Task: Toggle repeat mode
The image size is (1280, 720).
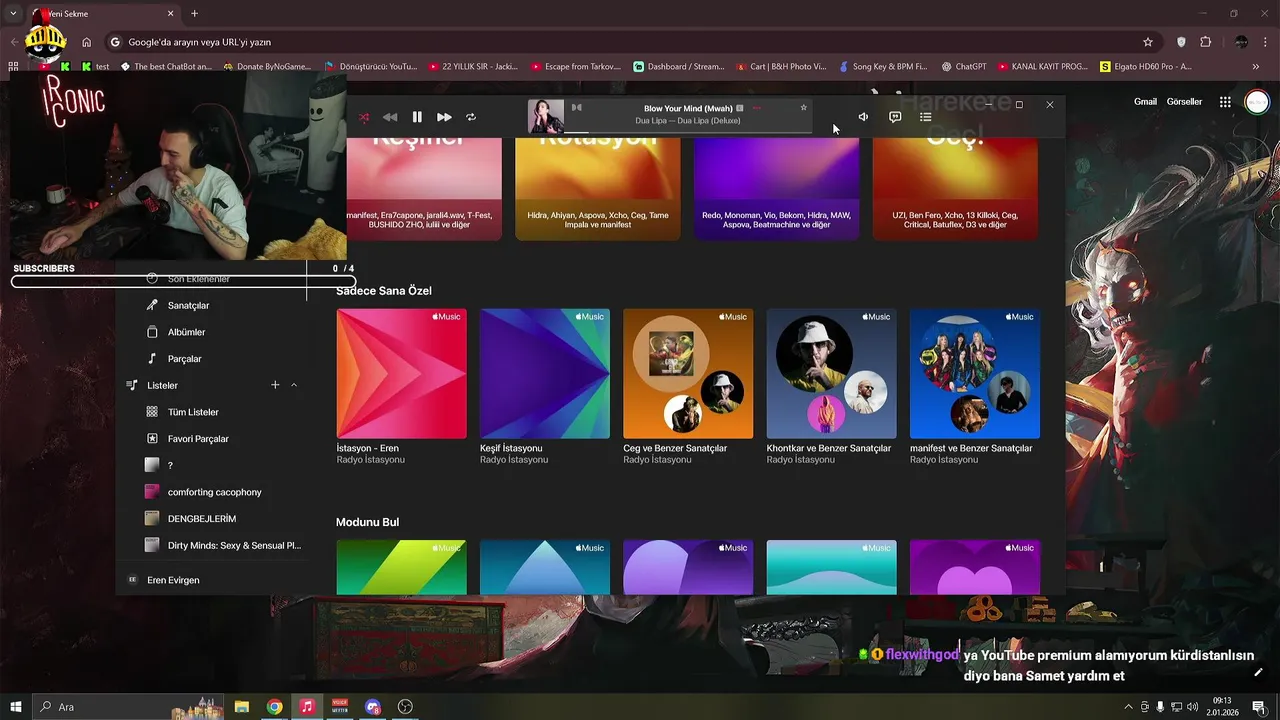Action: [471, 117]
